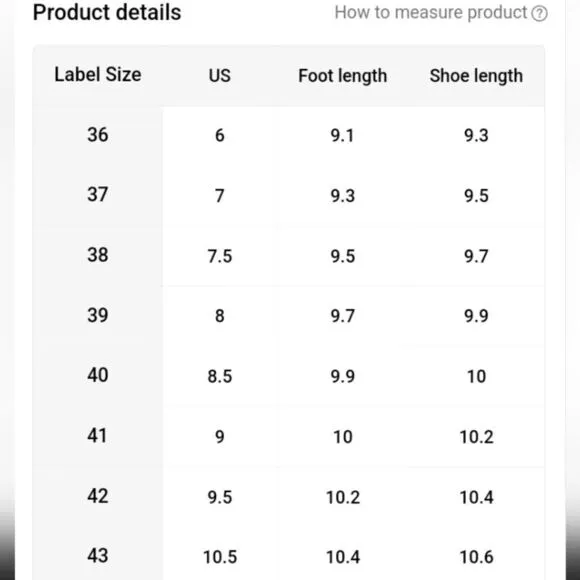Click the Shoe length column header
The width and height of the screenshot is (580, 580).
[x=476, y=76]
